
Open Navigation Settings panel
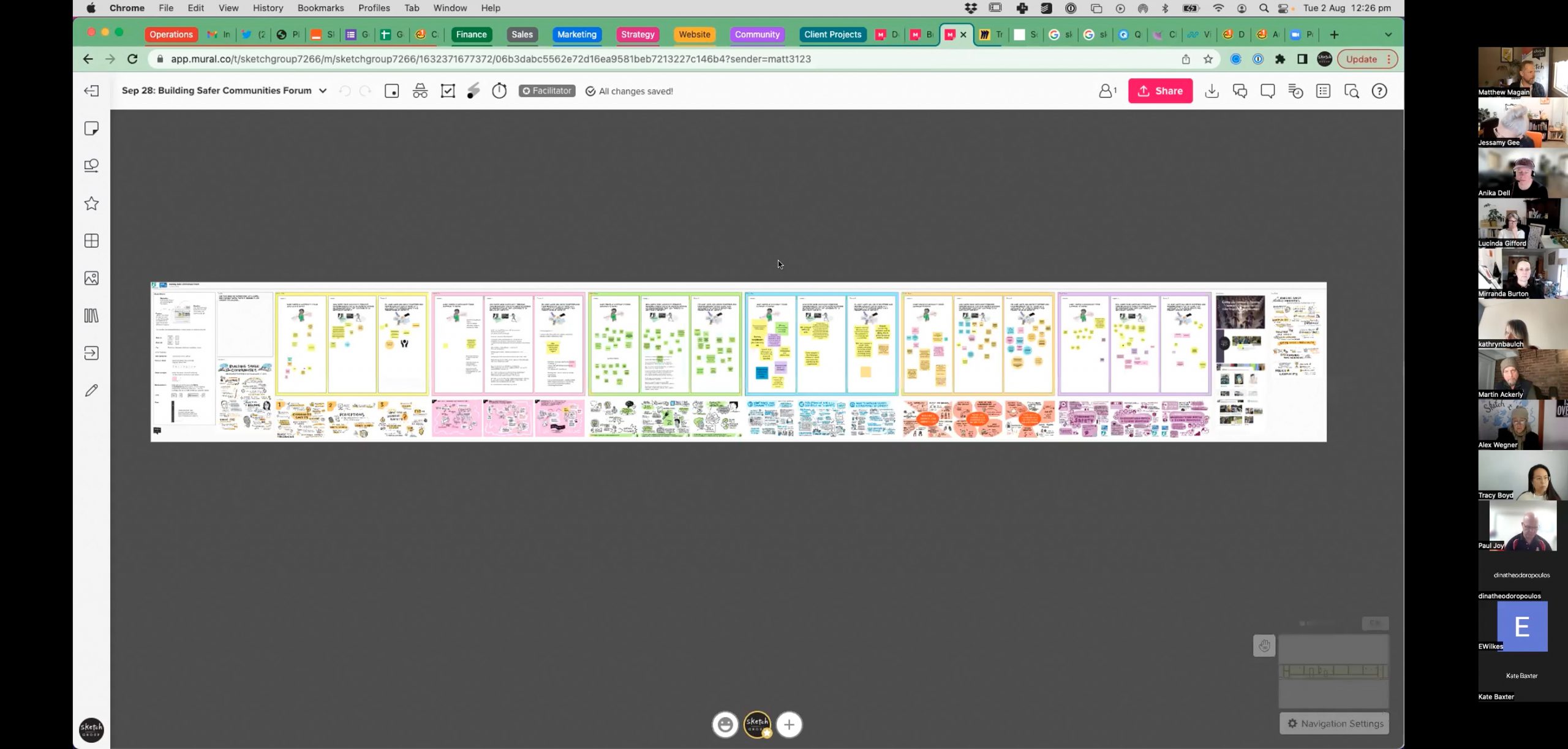coord(1334,723)
